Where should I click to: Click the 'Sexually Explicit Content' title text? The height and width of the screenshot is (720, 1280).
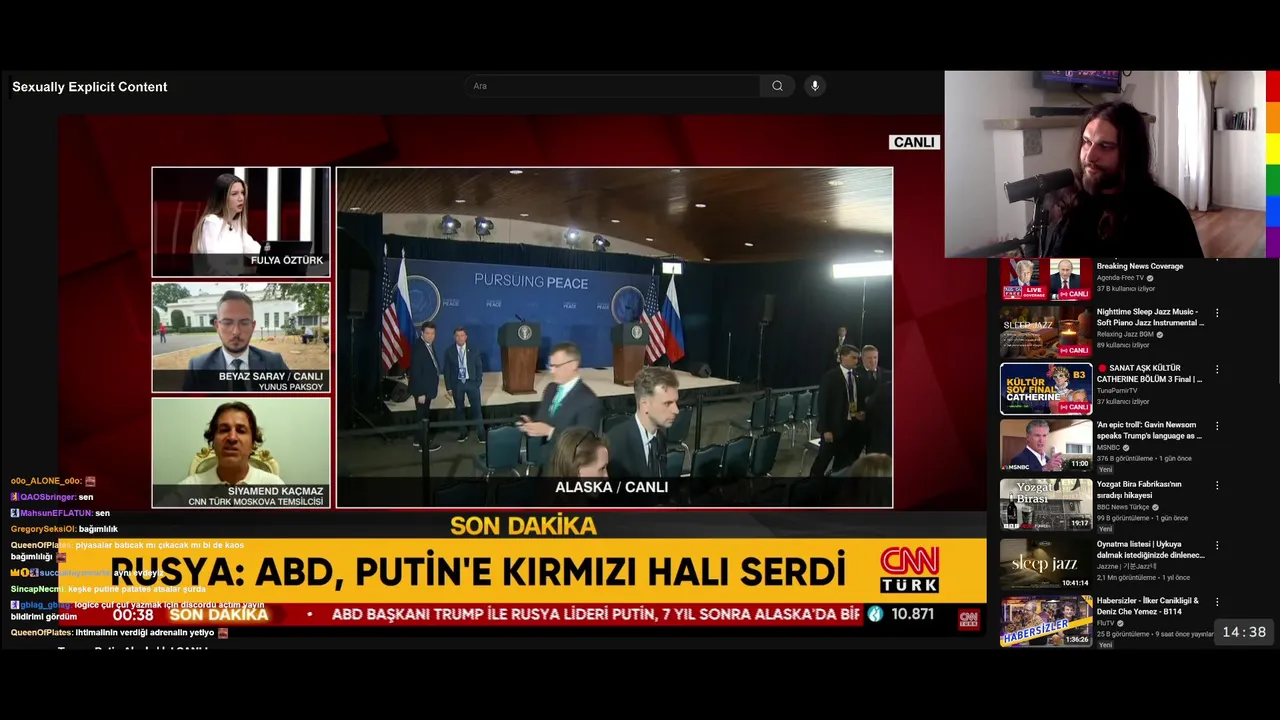pyautogui.click(x=89, y=87)
